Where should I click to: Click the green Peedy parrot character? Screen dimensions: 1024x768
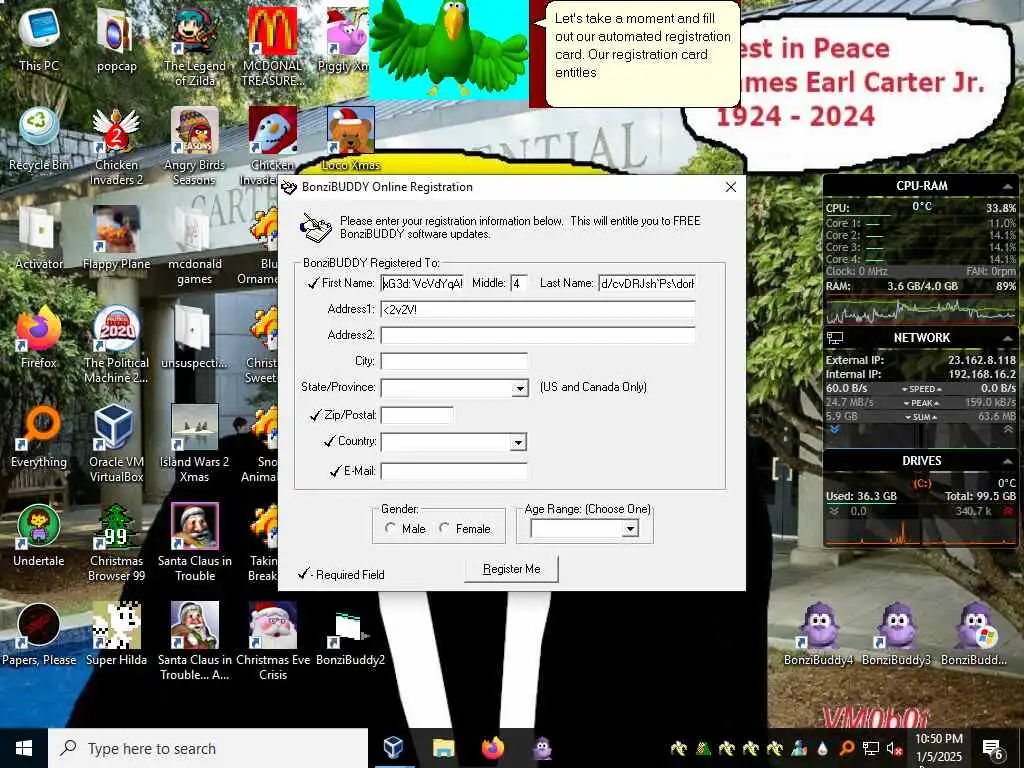click(x=449, y=50)
